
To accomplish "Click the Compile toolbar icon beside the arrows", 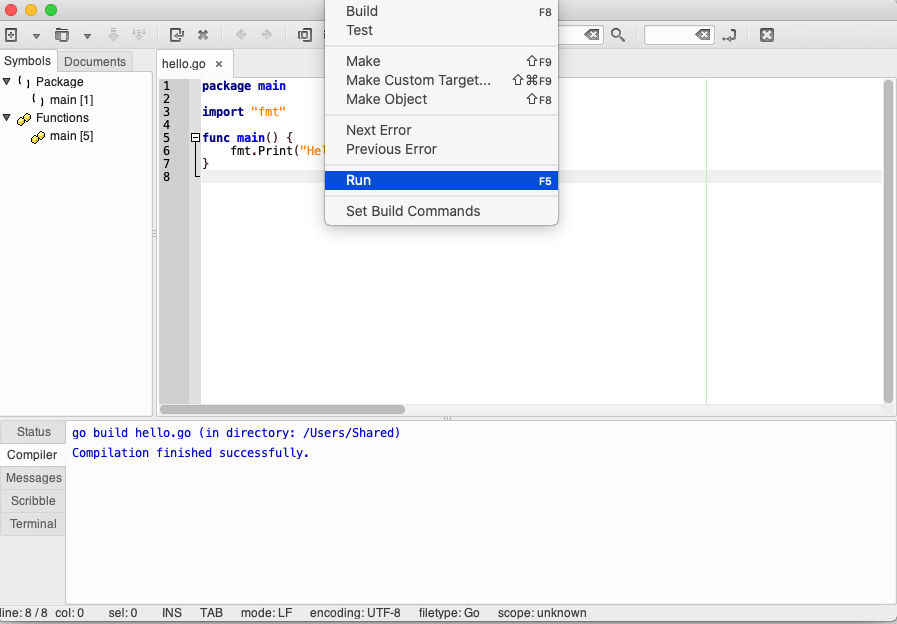I will tap(305, 35).
